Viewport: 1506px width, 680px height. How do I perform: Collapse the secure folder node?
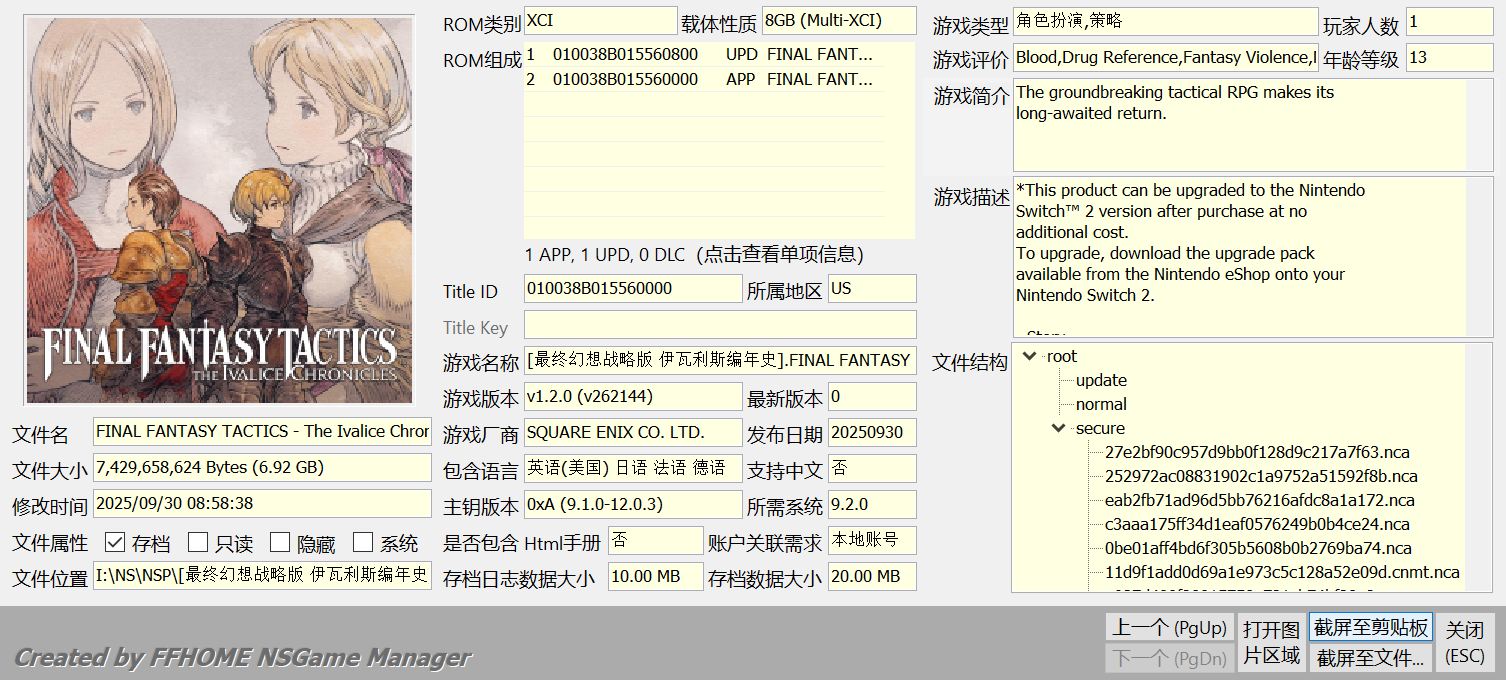(1059, 428)
